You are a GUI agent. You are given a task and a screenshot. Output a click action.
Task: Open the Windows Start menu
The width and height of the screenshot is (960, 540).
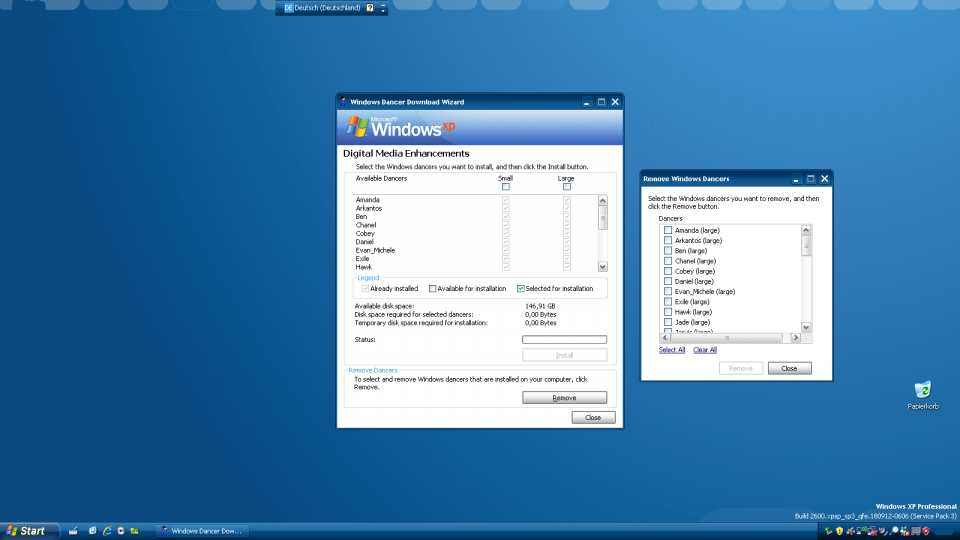[29, 531]
